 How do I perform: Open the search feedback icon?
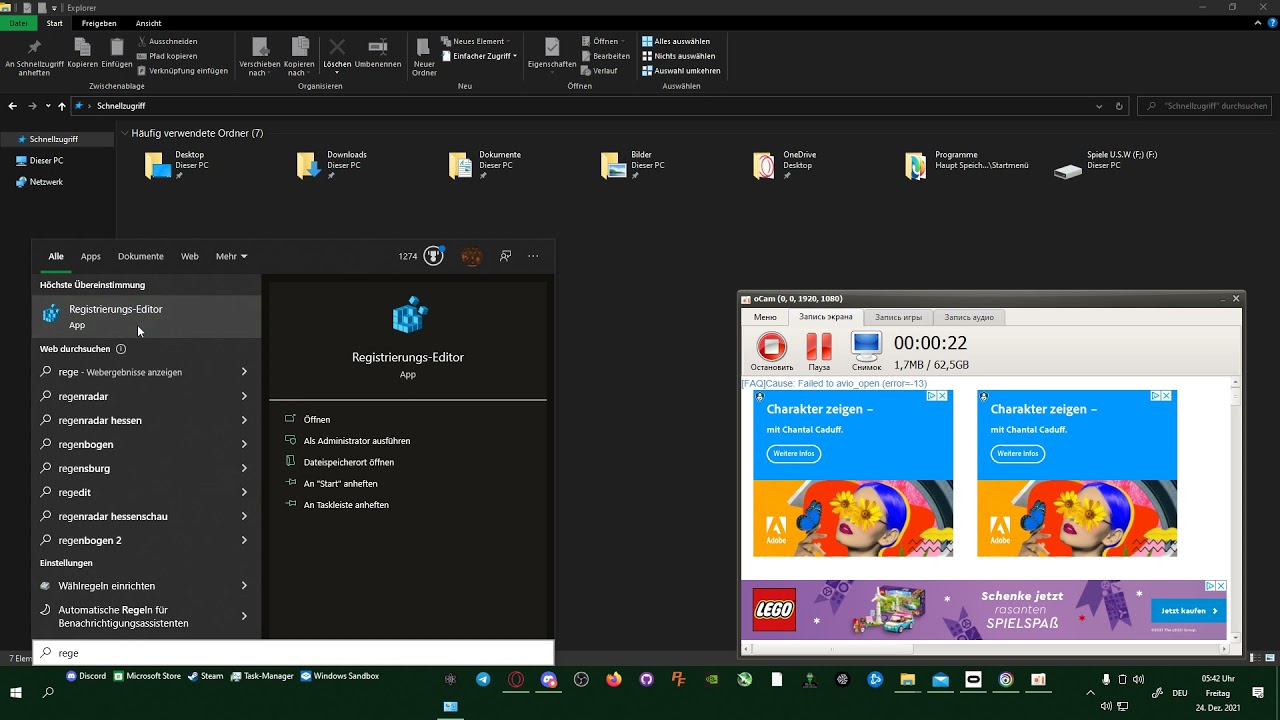coord(505,256)
